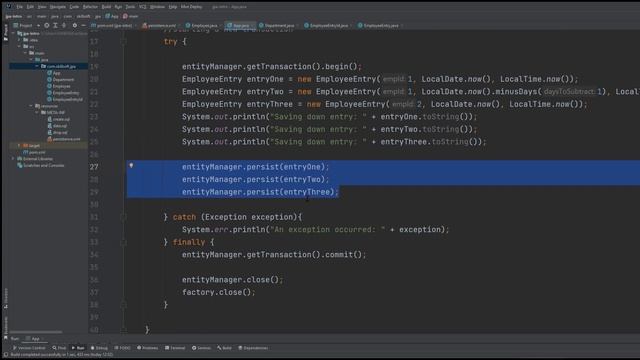The image size is (640, 360).
Task: Open the Edit menu
Action: pyautogui.click(x=30, y=7)
